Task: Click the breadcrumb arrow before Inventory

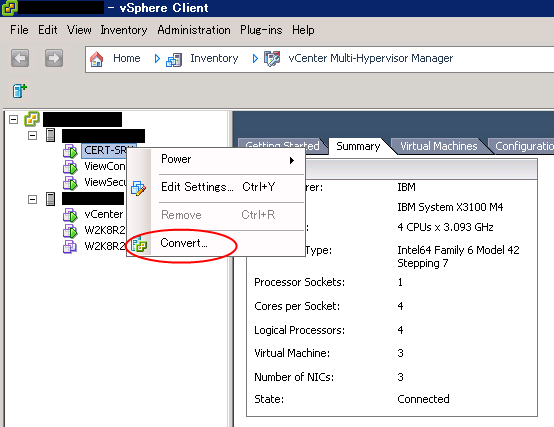Action: [x=157, y=59]
